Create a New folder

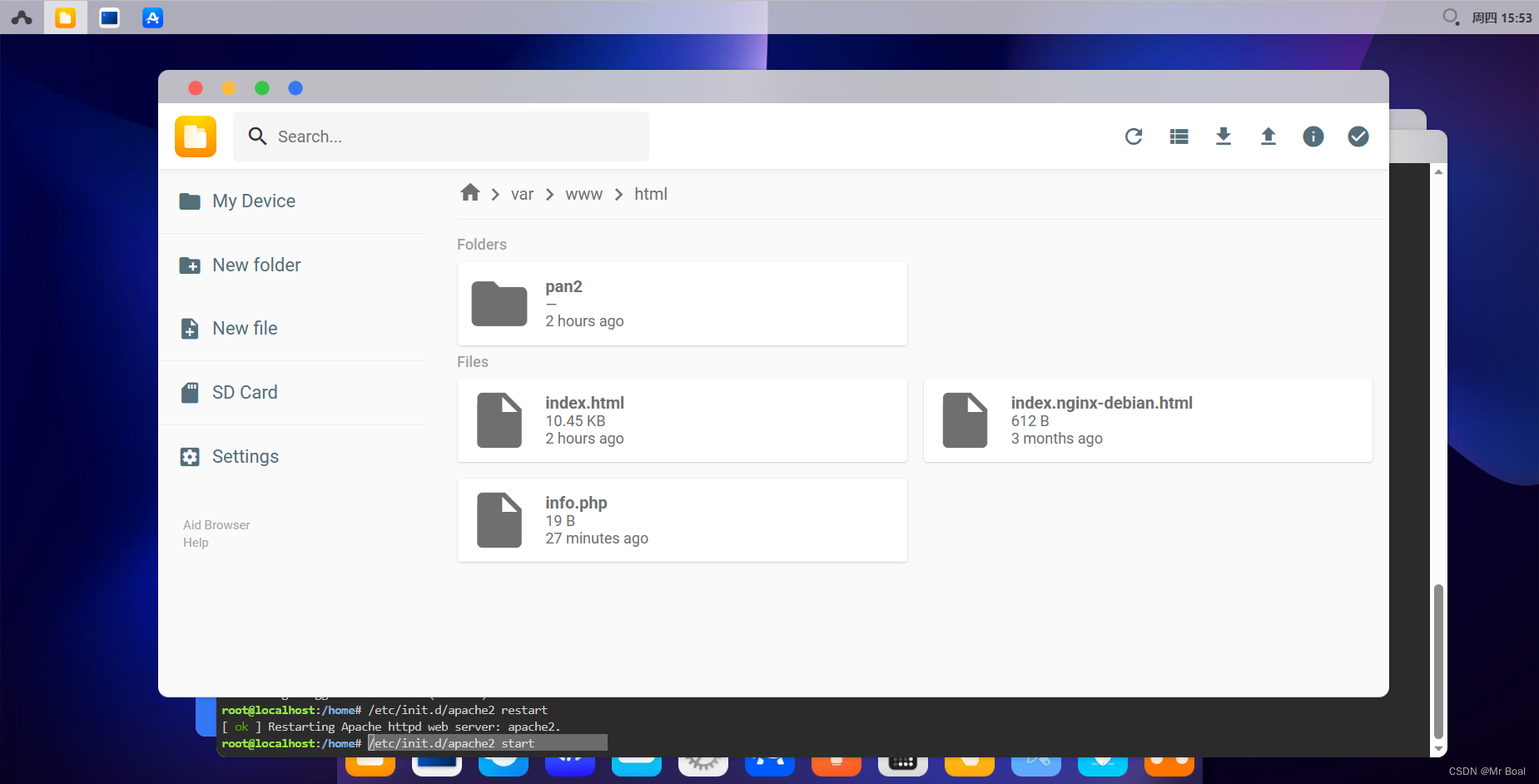coord(256,265)
